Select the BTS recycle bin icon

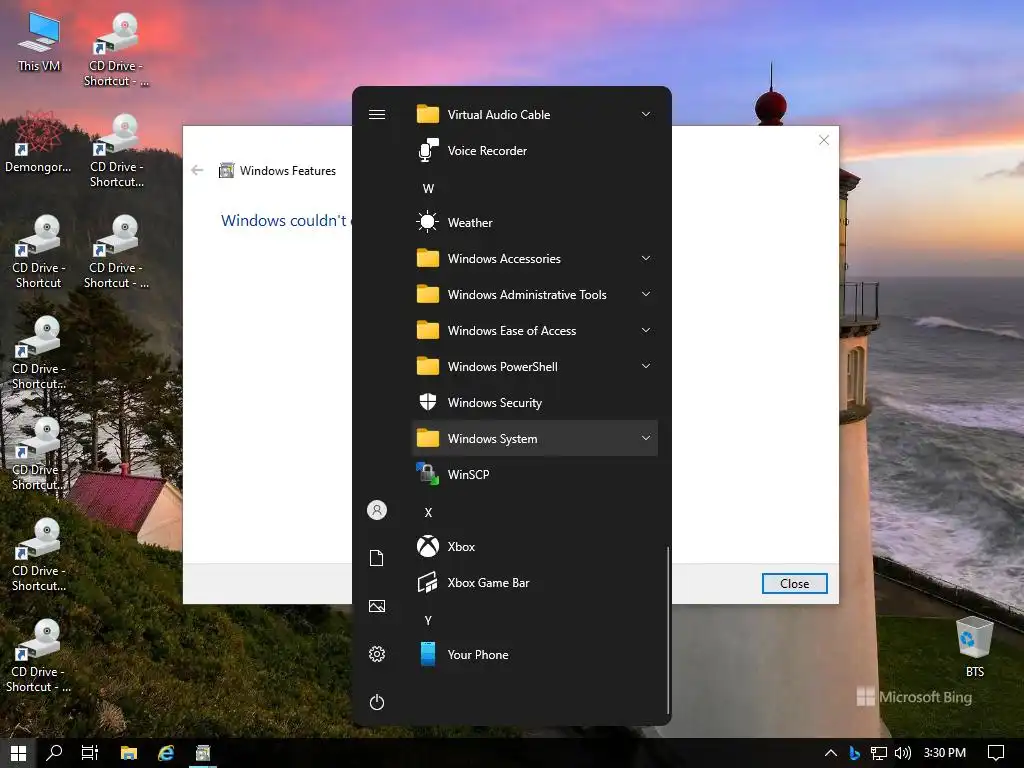click(x=975, y=647)
